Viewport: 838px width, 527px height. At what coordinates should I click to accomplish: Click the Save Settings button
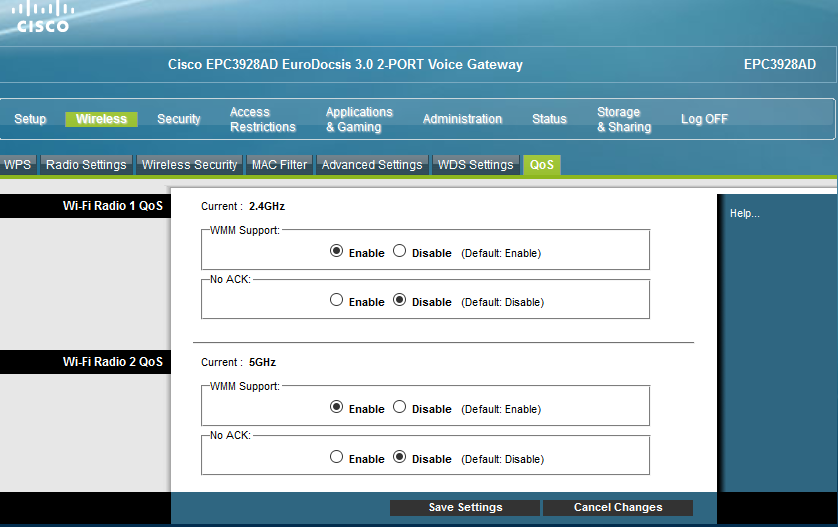coord(465,507)
